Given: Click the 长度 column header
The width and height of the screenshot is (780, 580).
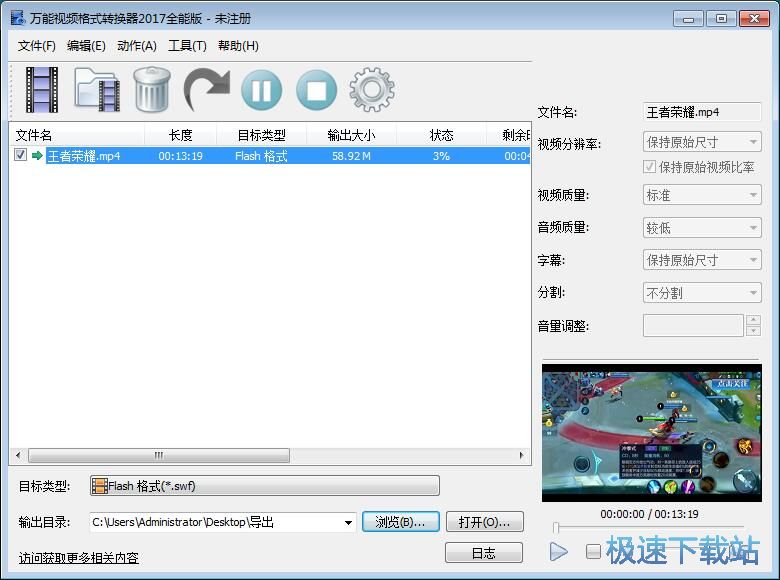Looking at the screenshot, I should (x=181, y=135).
